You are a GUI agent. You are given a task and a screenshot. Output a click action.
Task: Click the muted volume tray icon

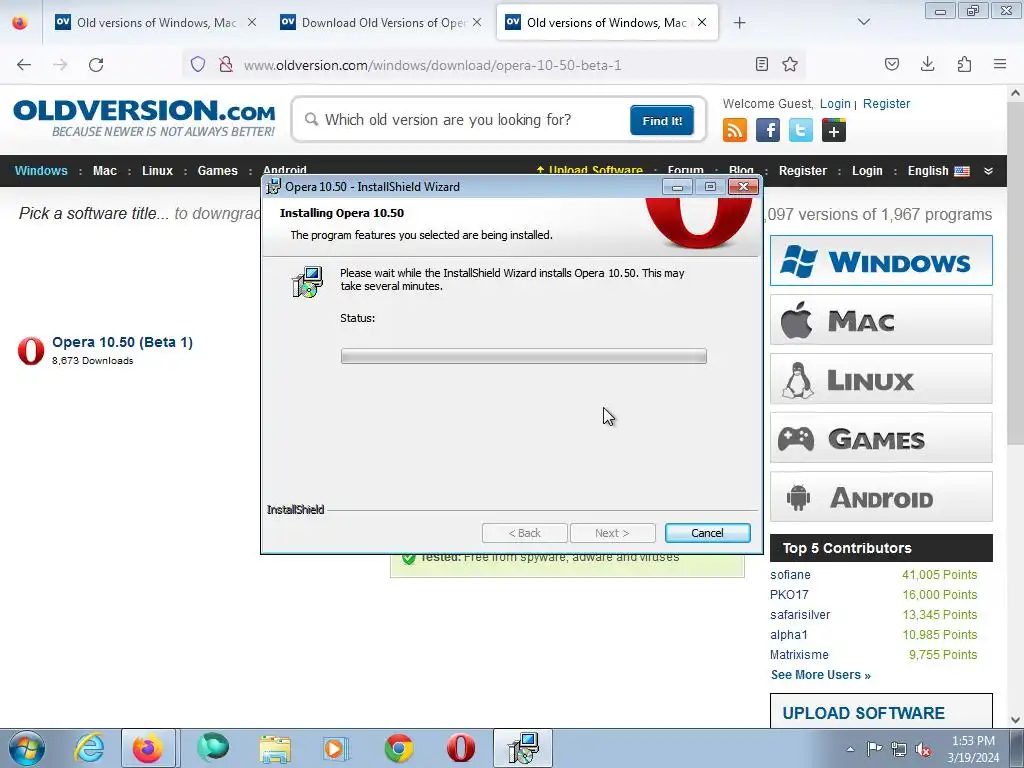pyautogui.click(x=923, y=749)
